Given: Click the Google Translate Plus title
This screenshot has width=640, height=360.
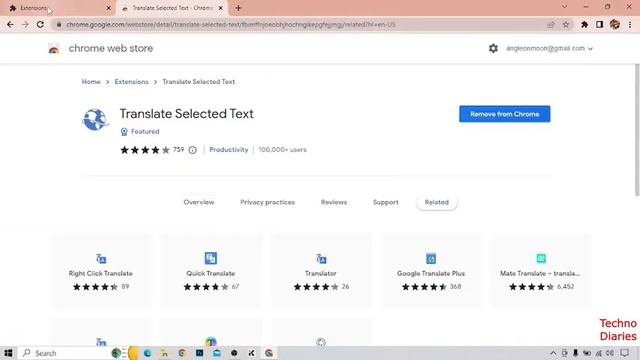Looking at the screenshot, I should [431, 273].
